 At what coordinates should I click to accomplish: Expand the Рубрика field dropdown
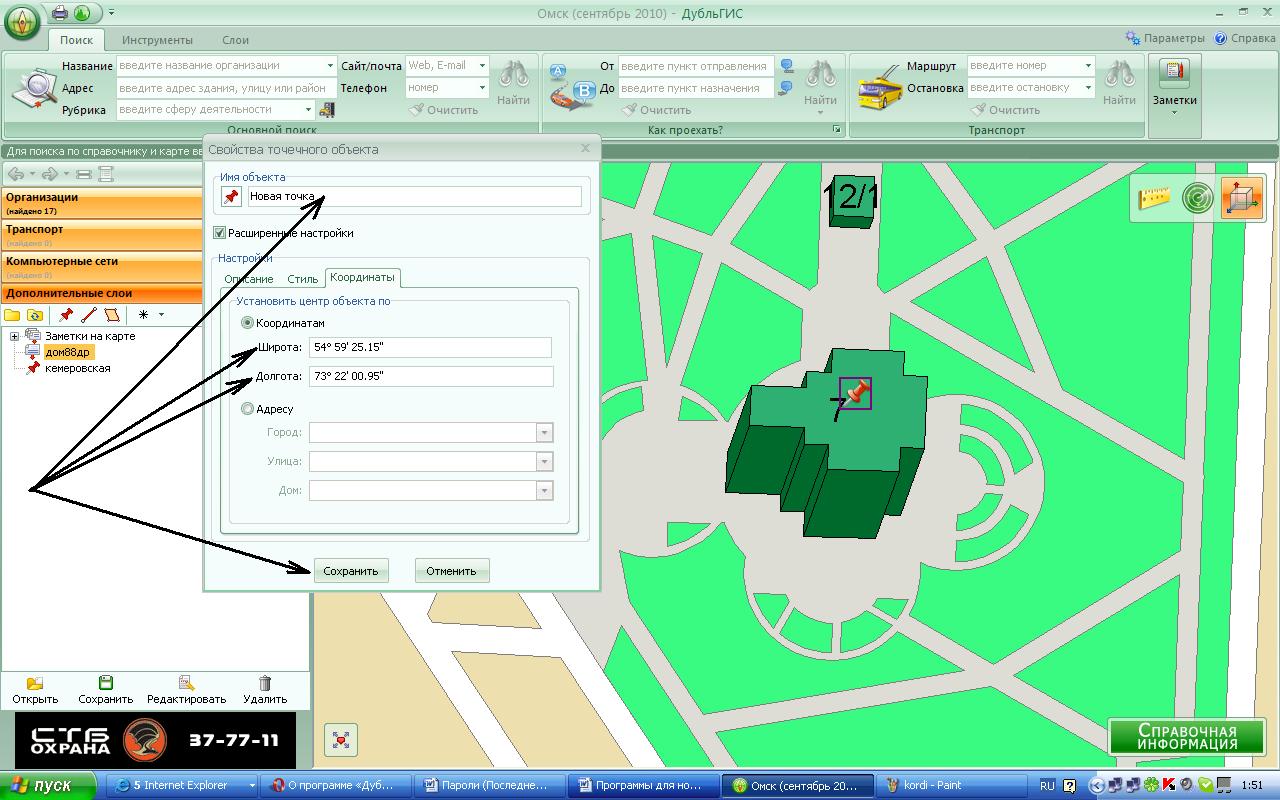[308, 109]
